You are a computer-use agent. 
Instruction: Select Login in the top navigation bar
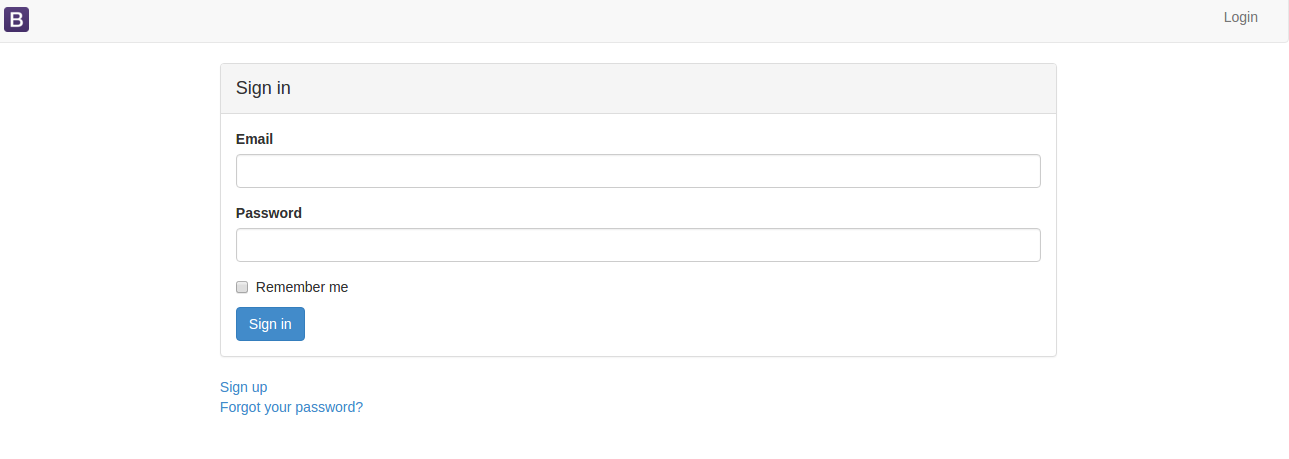[1240, 17]
